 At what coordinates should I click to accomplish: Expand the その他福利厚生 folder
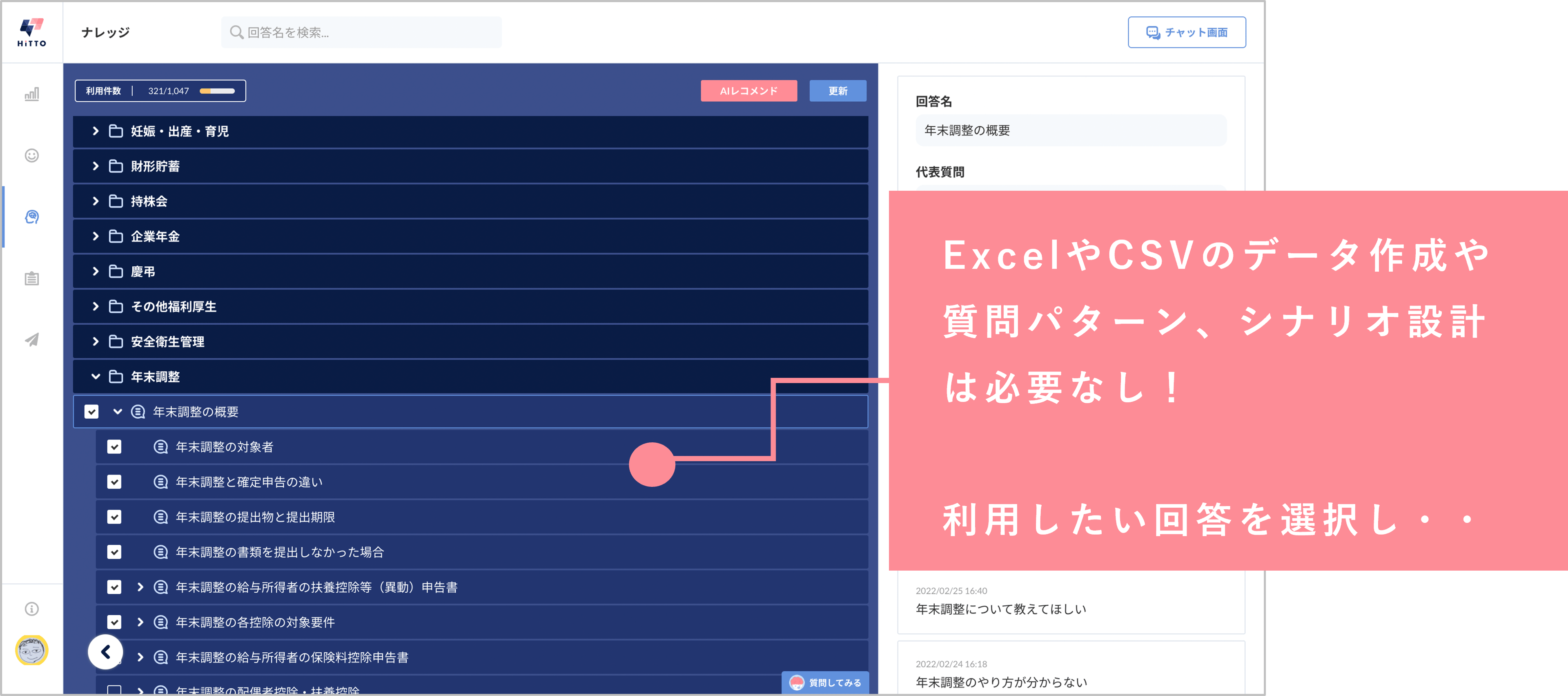[x=95, y=306]
